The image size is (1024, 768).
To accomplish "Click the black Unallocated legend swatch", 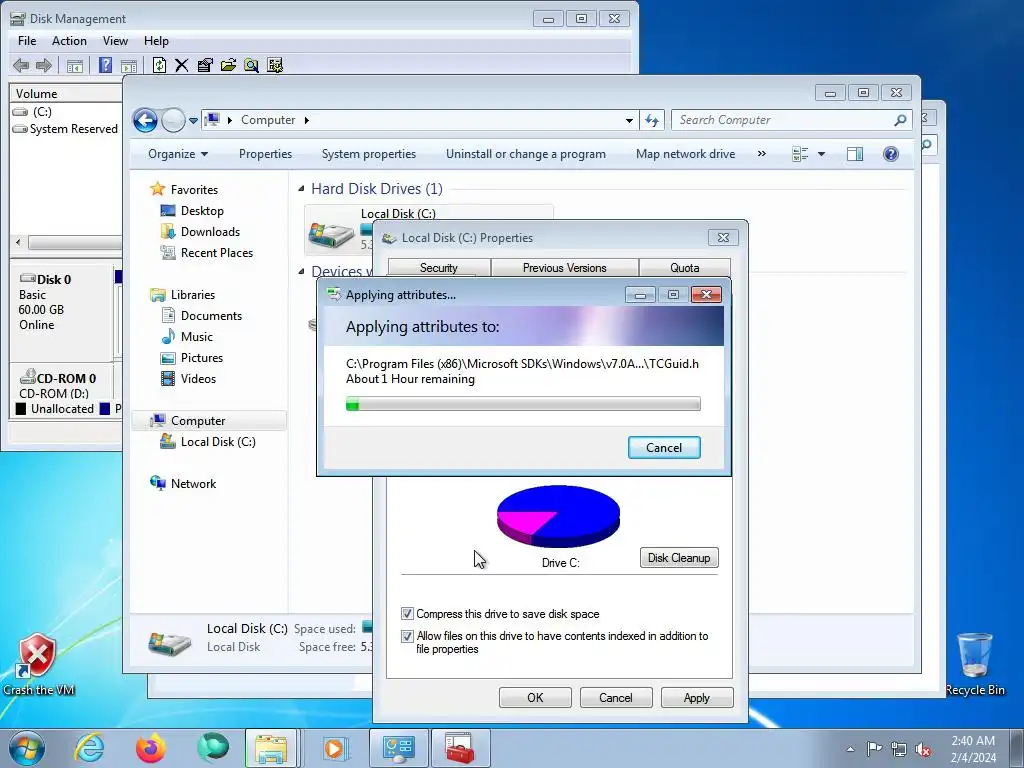I will click(21, 409).
